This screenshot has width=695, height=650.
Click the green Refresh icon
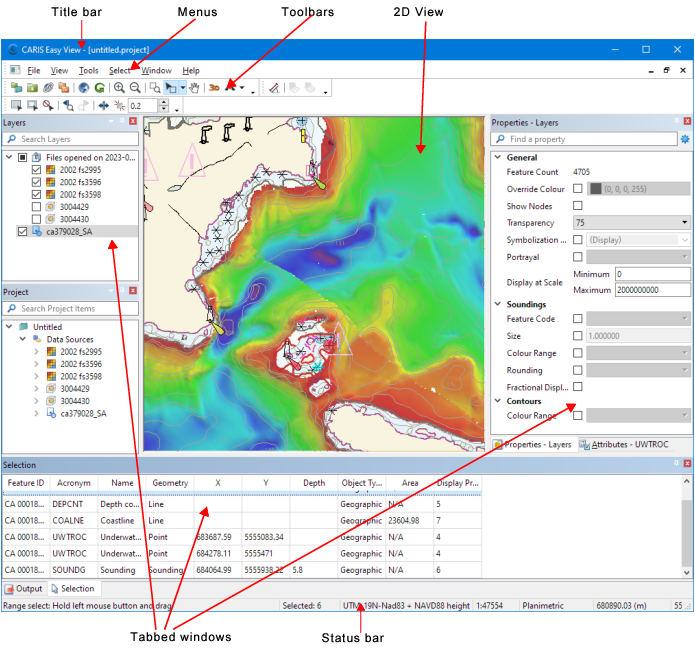(x=100, y=88)
